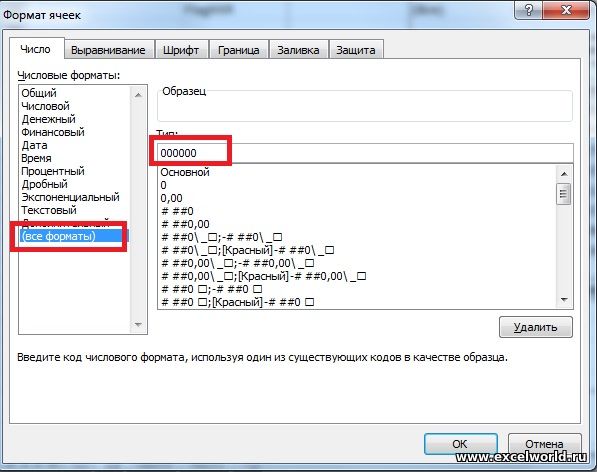The image size is (597, 472).
Task: Go to the Граница tab
Action: [x=239, y=50]
